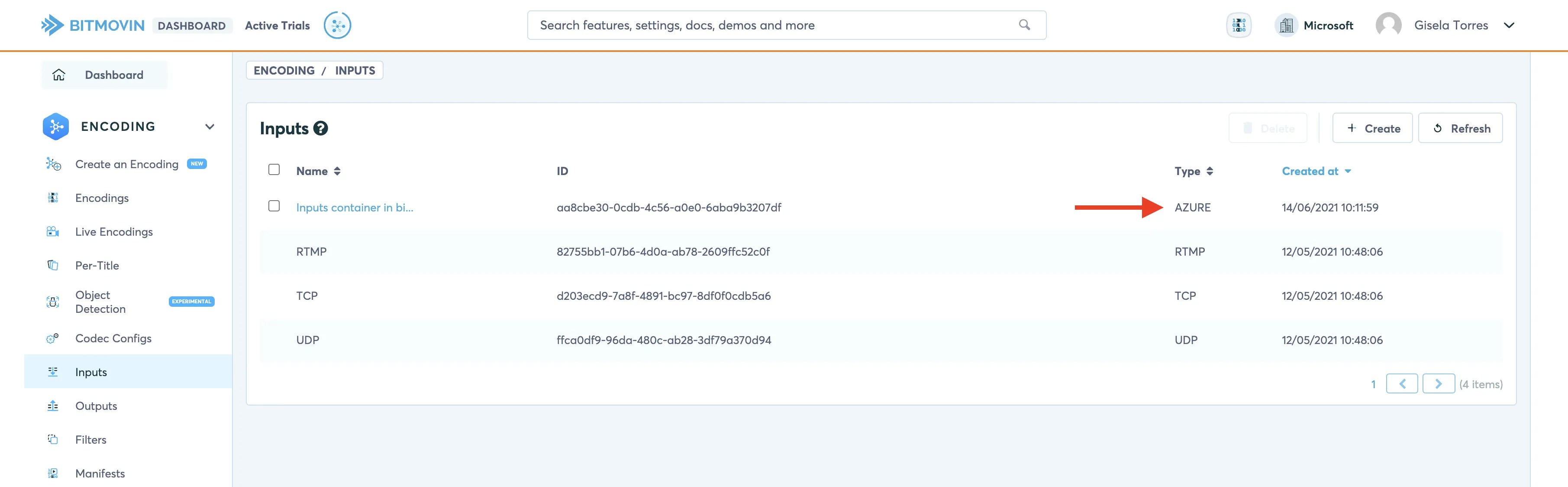Image resolution: width=1568 pixels, height=487 pixels.
Task: Open Gisela Torres profile avatar
Action: [x=1388, y=25]
